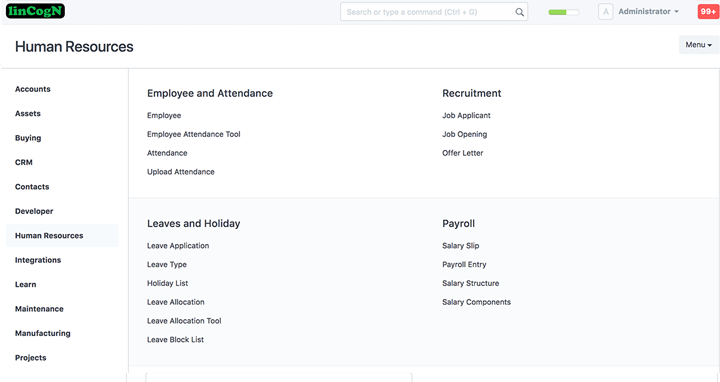Open Projects module in sidebar

pos(30,358)
